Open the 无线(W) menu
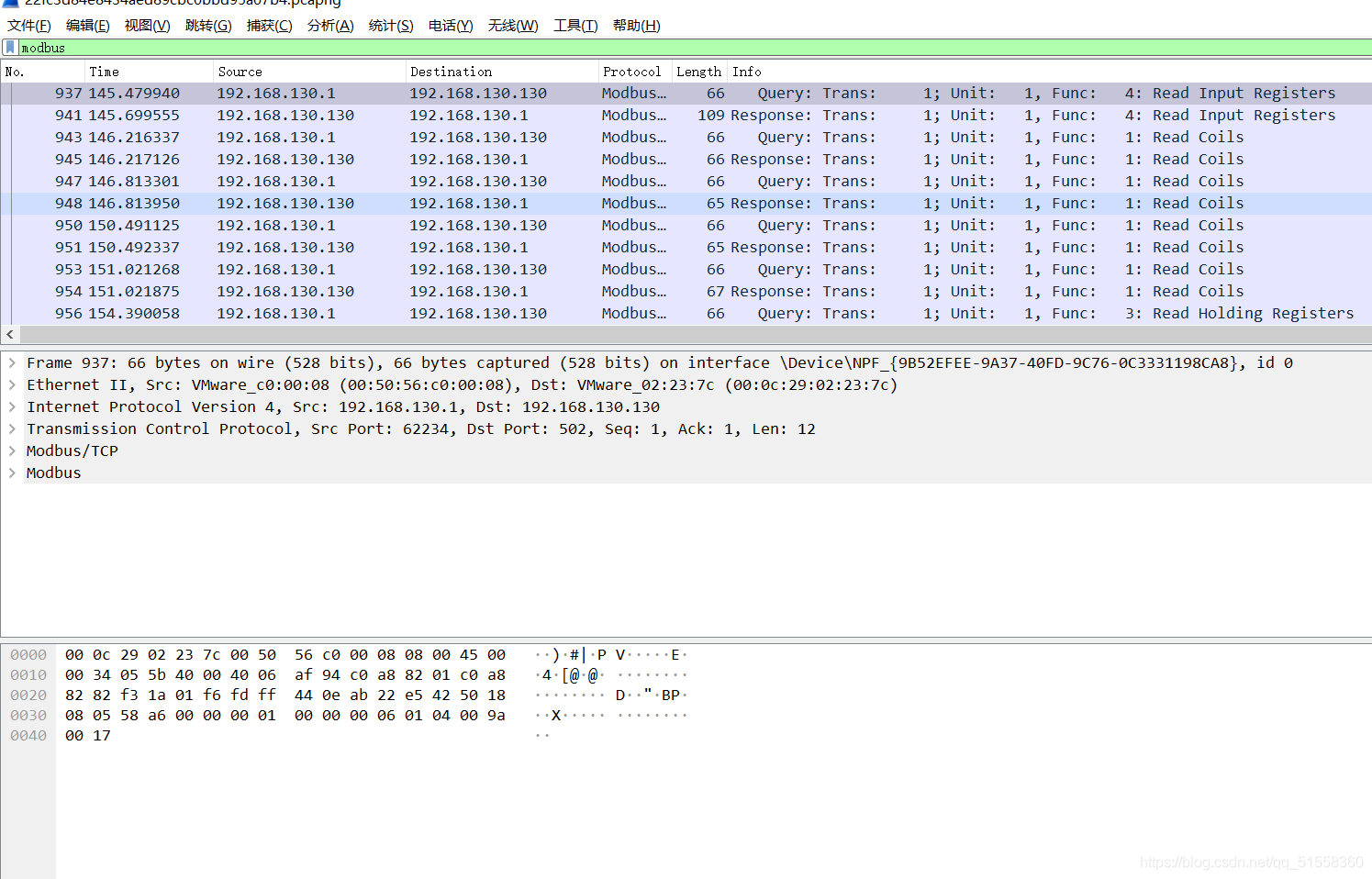1372x879 pixels. coord(513,26)
